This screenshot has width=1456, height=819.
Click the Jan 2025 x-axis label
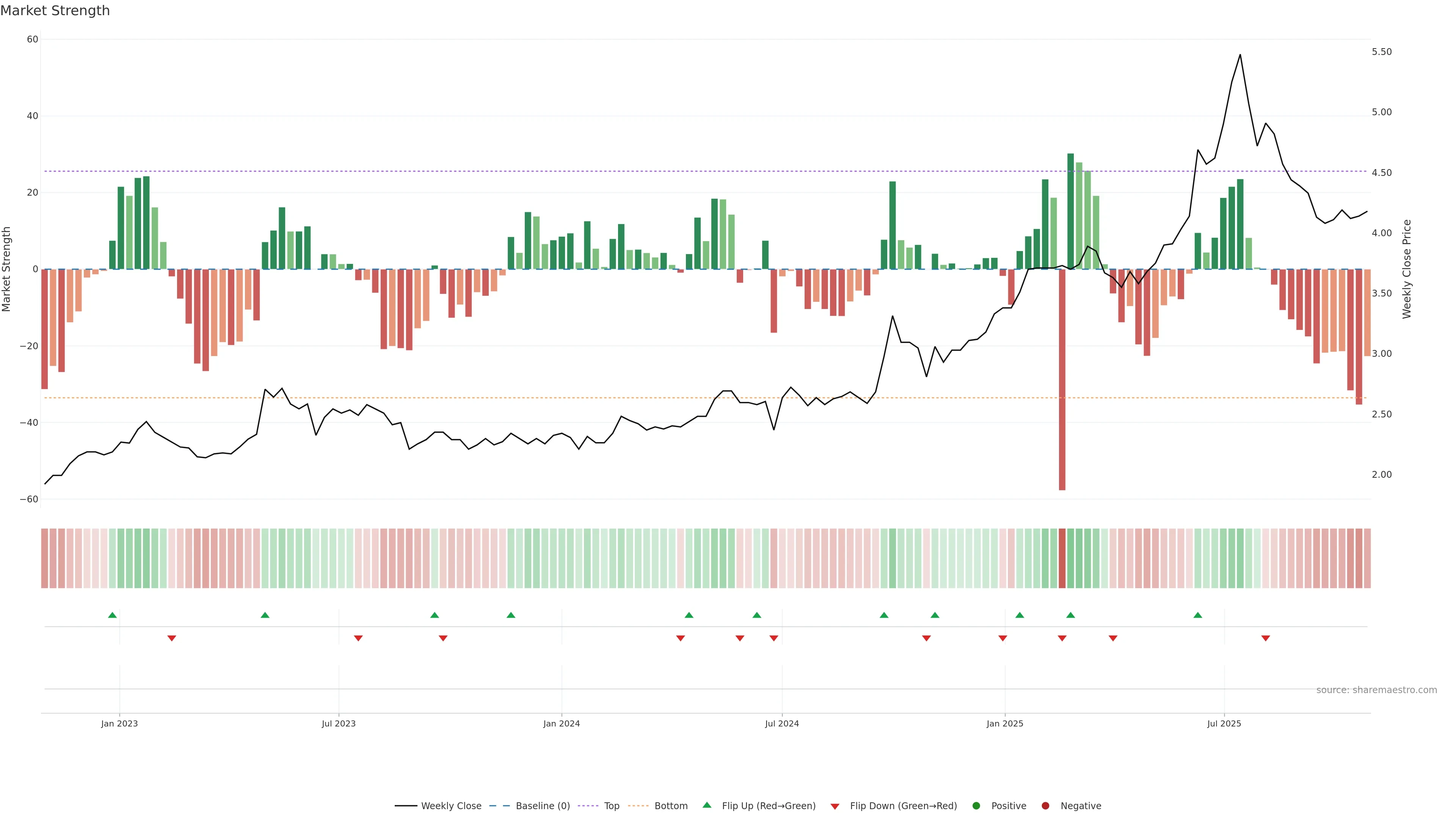tap(1004, 723)
